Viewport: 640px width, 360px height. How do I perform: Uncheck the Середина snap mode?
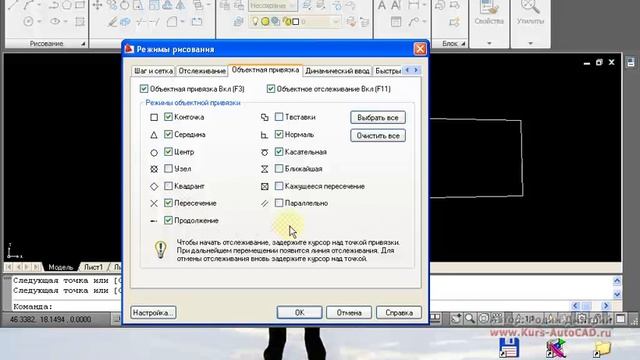coord(168,134)
